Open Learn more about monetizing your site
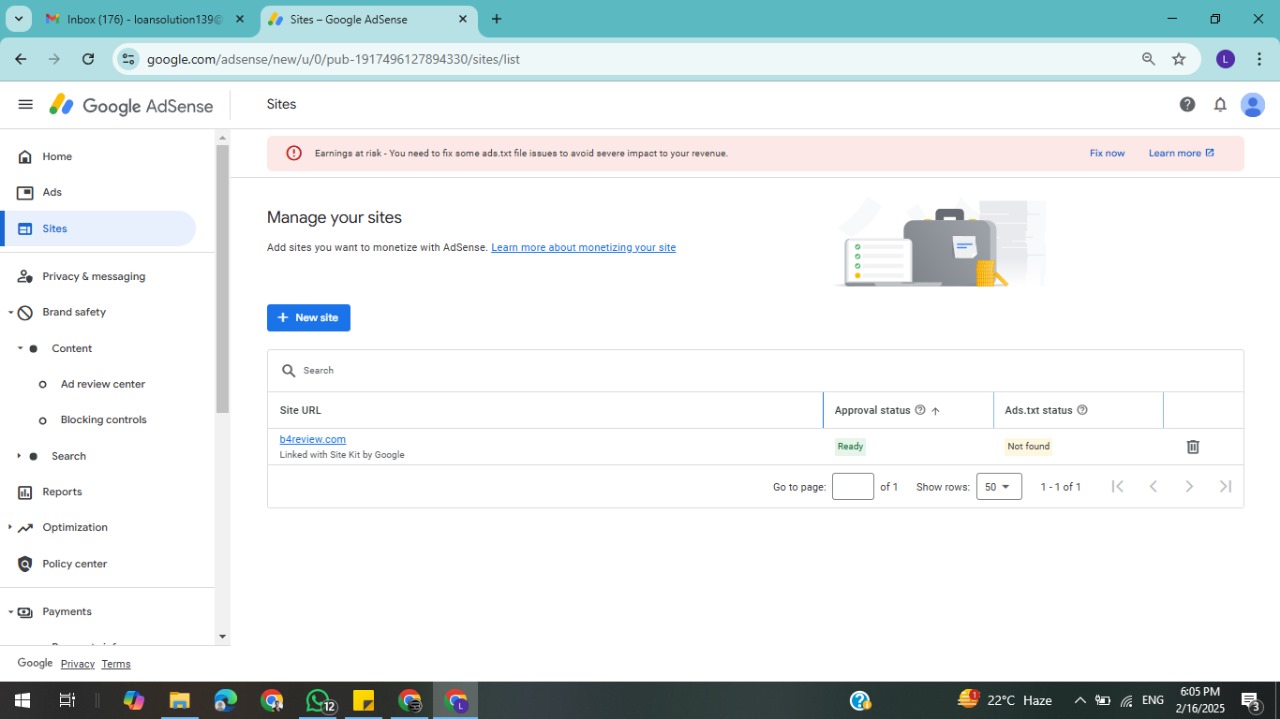 click(x=583, y=248)
